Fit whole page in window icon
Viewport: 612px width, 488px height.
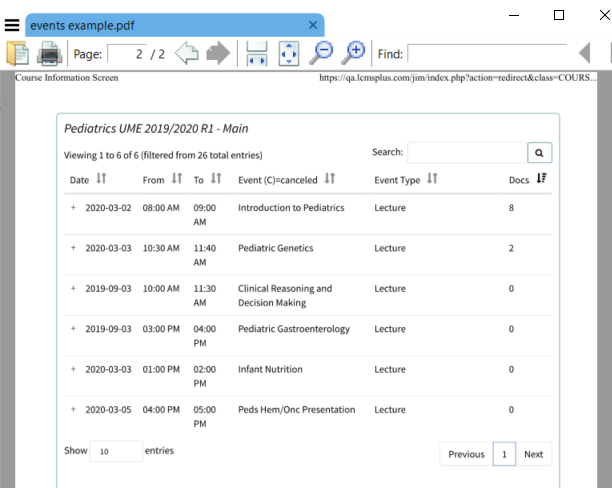click(x=289, y=53)
